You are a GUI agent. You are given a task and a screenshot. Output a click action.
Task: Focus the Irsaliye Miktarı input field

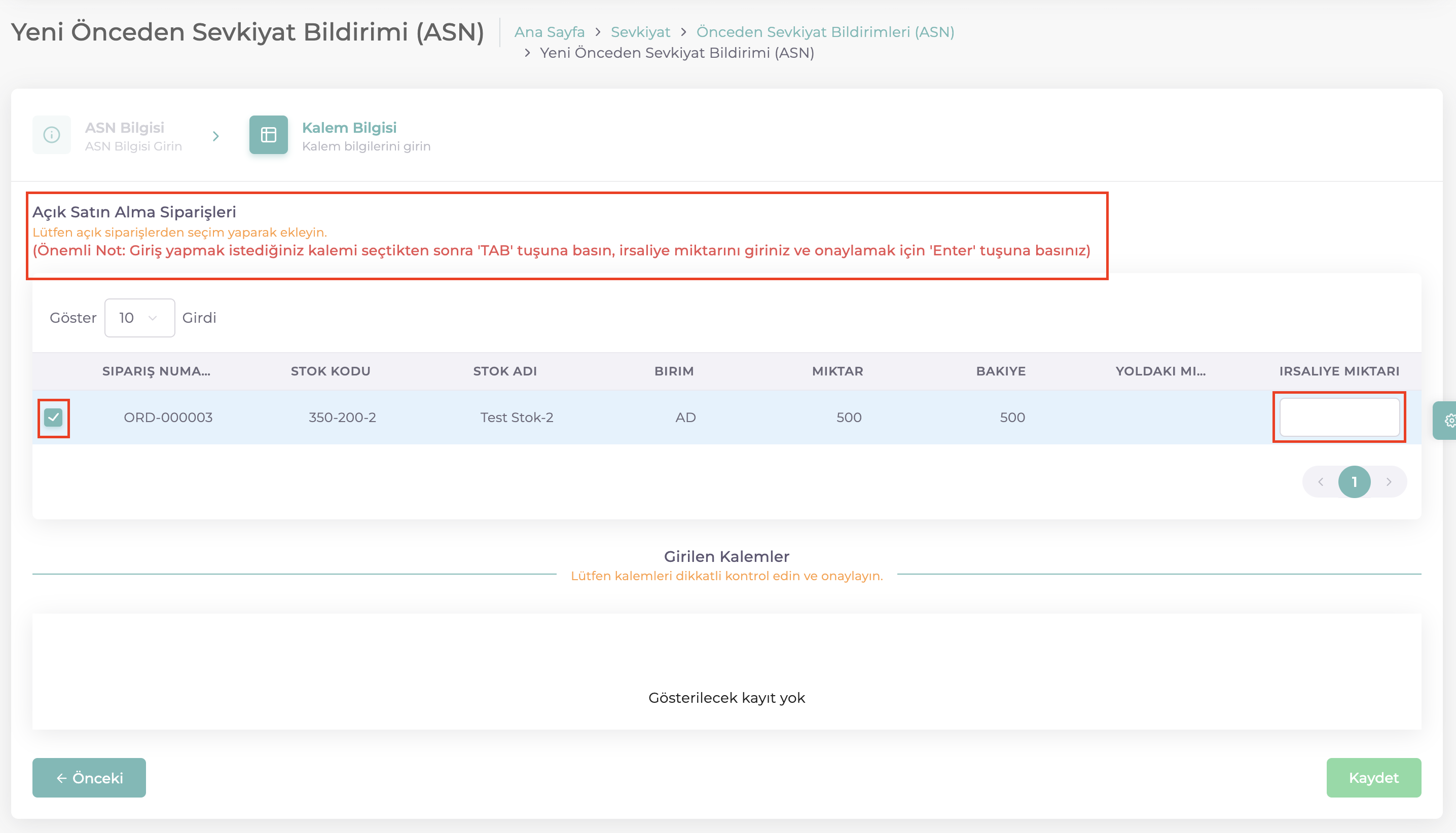[1339, 417]
